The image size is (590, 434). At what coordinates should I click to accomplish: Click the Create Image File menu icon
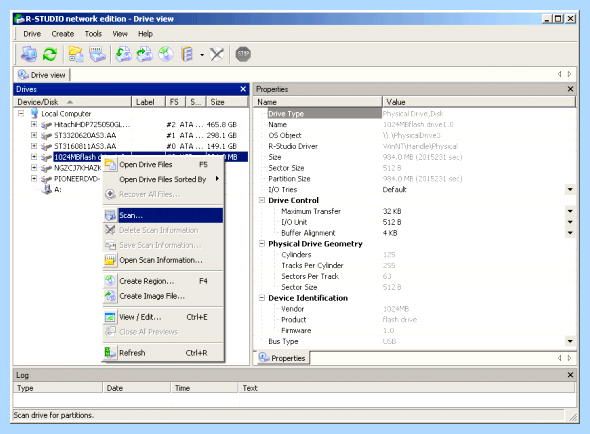(110, 296)
